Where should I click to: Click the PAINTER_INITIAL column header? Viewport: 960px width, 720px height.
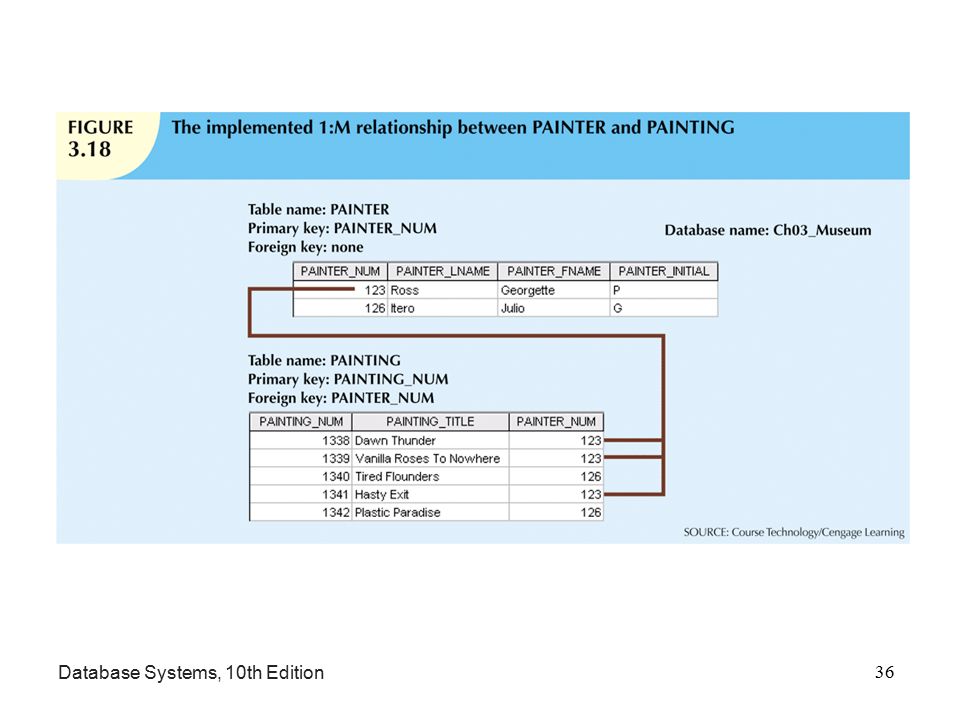[x=664, y=271]
